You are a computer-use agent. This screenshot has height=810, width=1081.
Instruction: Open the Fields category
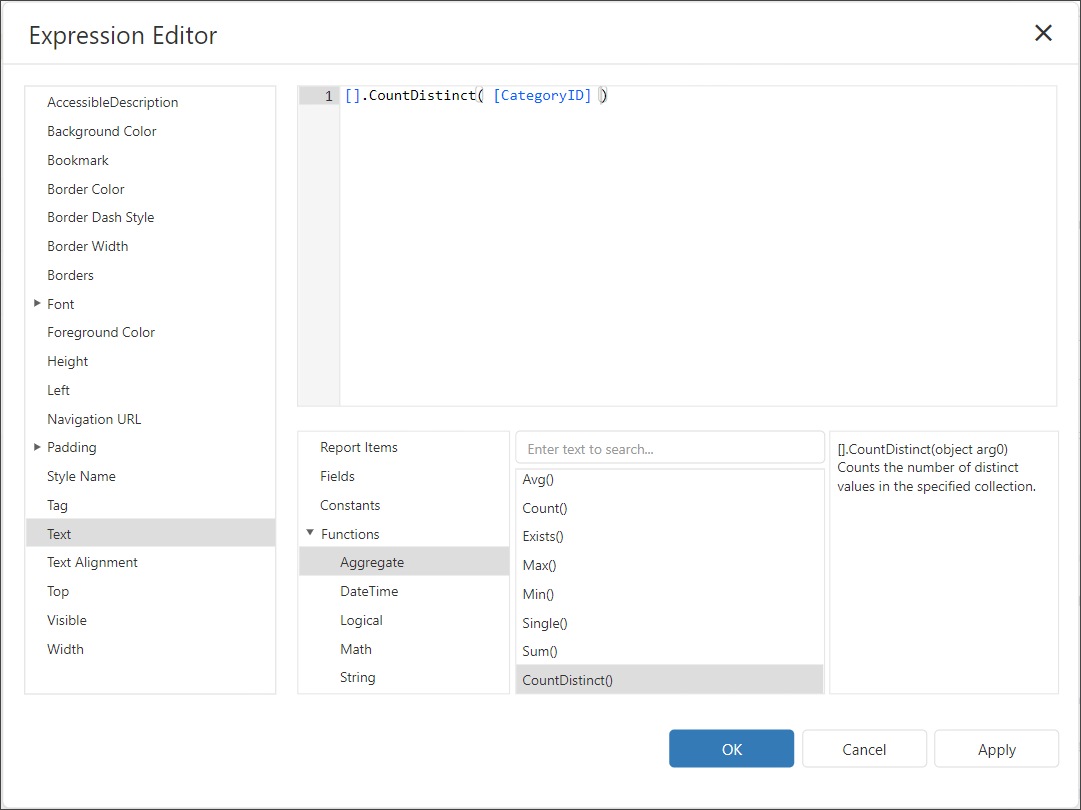click(x=404, y=476)
